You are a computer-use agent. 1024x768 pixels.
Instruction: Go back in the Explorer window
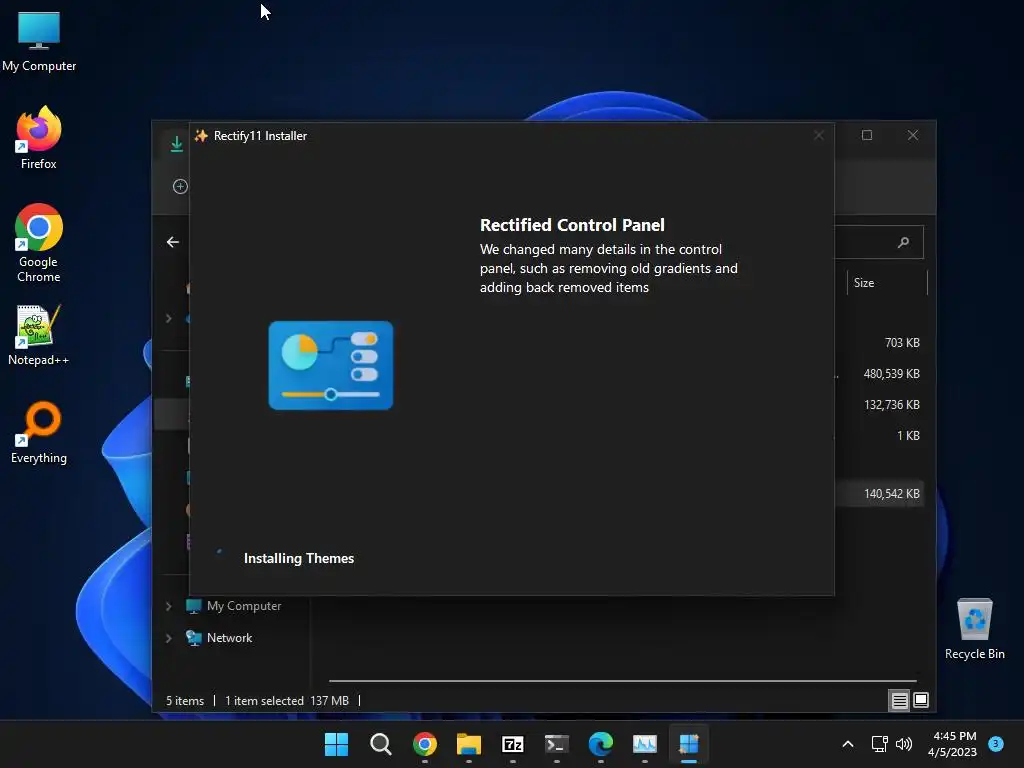click(172, 242)
